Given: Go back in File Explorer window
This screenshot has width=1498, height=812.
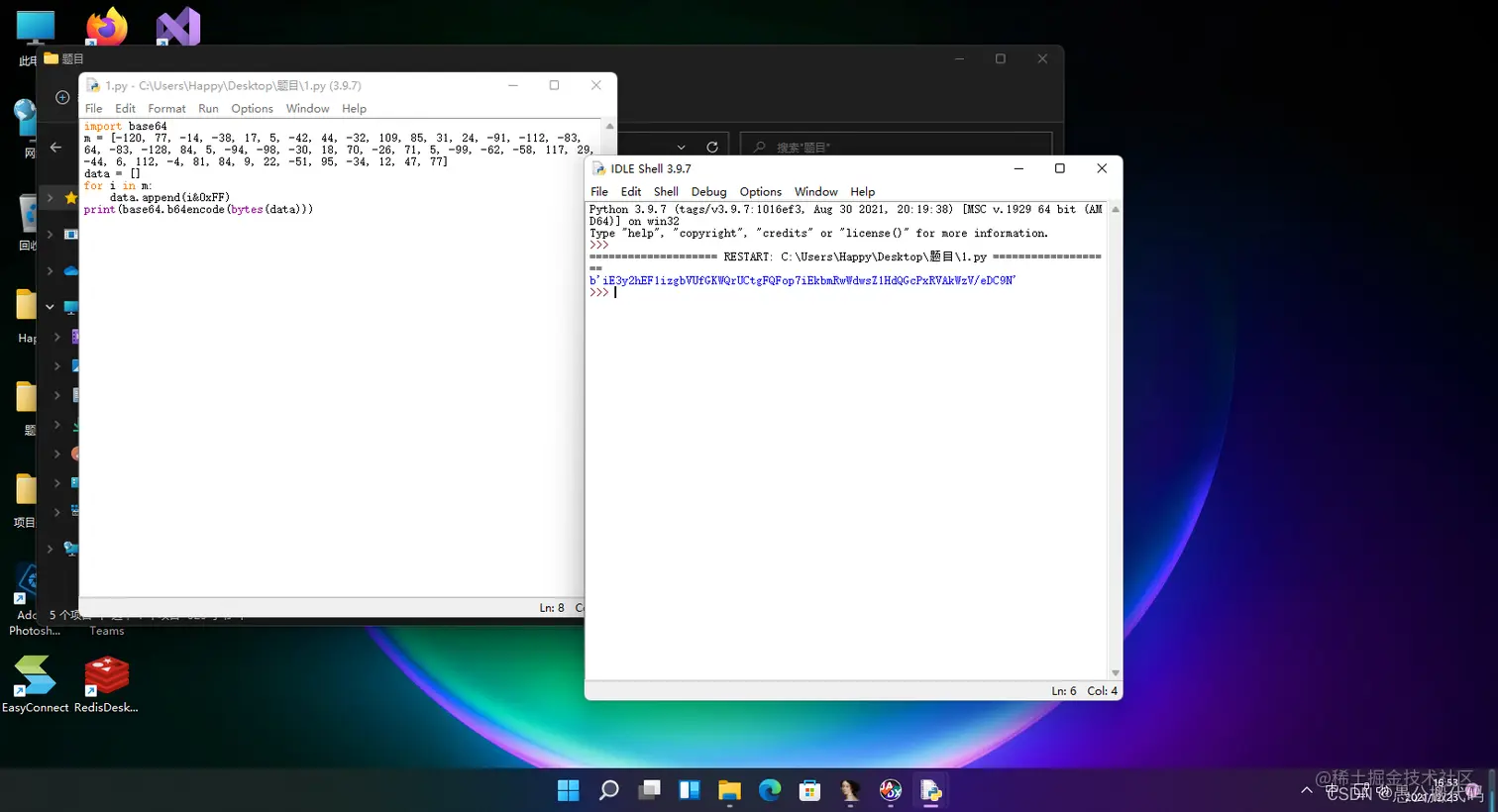Looking at the screenshot, I should 55,147.
